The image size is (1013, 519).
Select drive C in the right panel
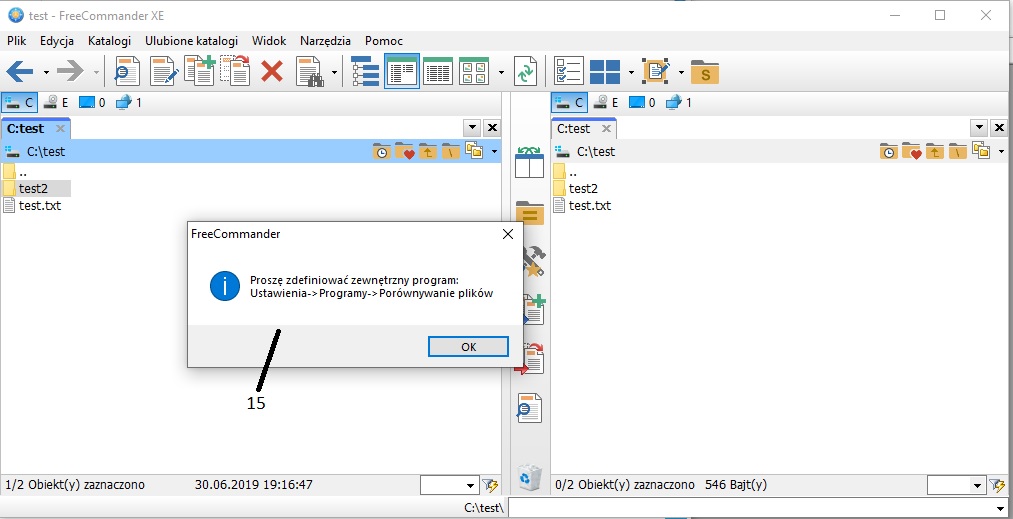pyautogui.click(x=569, y=102)
